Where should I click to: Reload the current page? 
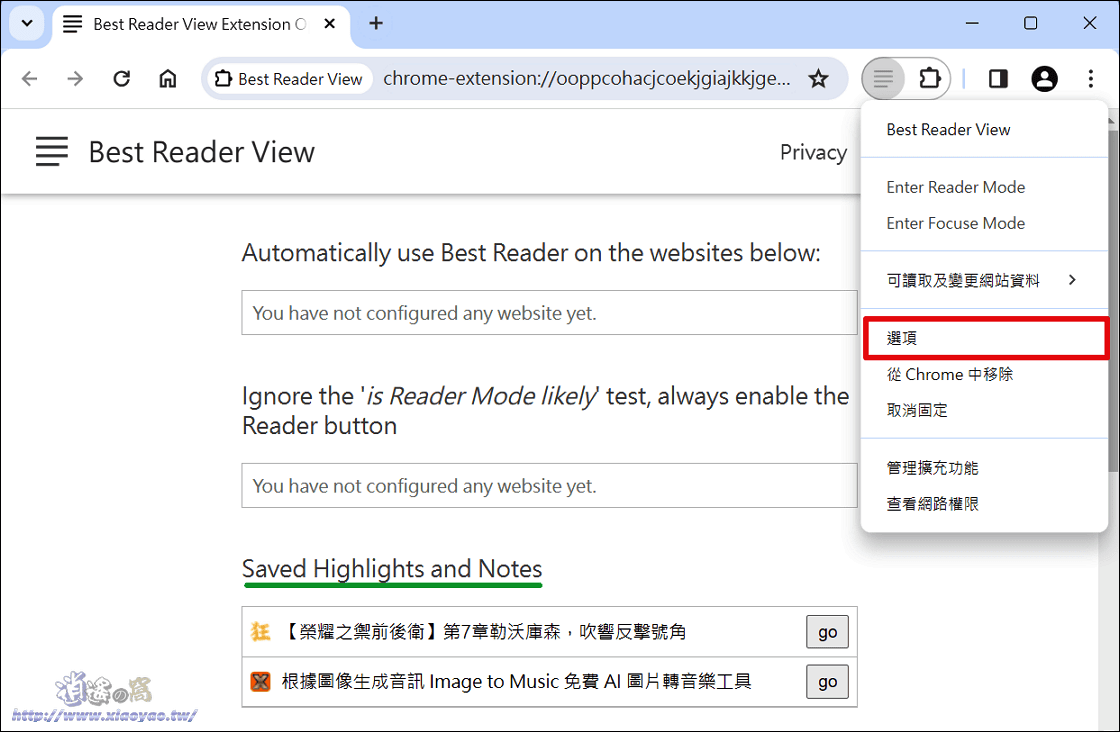click(x=121, y=79)
